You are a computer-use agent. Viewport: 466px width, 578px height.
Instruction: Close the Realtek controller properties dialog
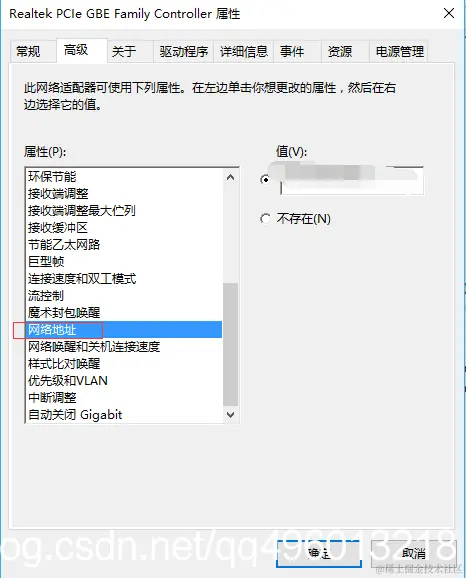click(x=449, y=14)
